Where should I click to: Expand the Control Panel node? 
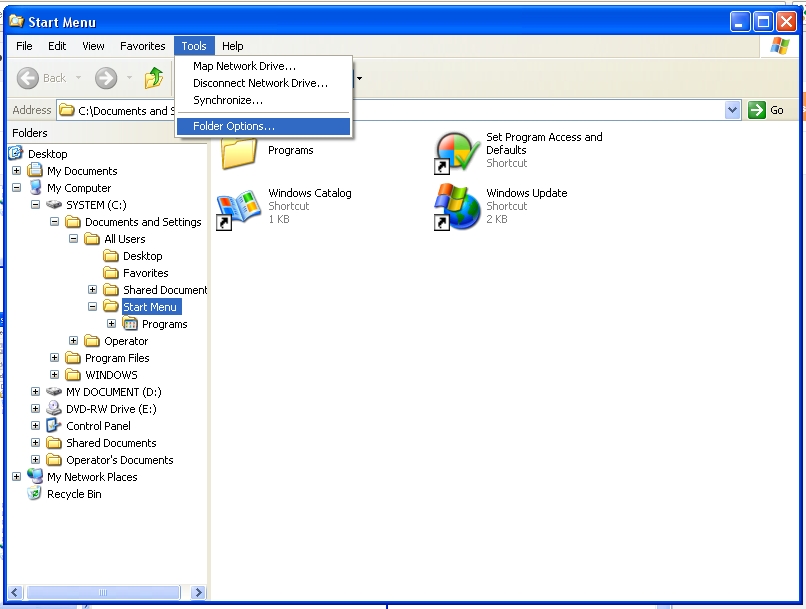coord(35,426)
